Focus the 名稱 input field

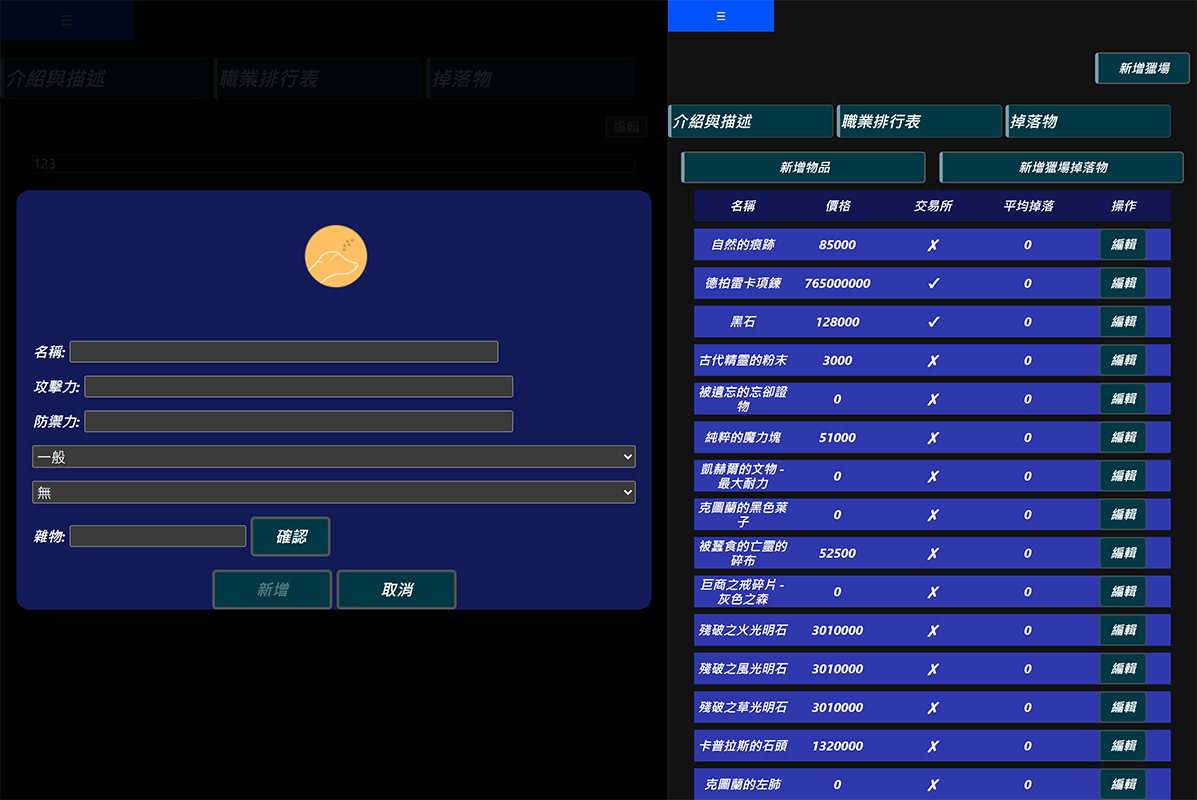point(284,352)
